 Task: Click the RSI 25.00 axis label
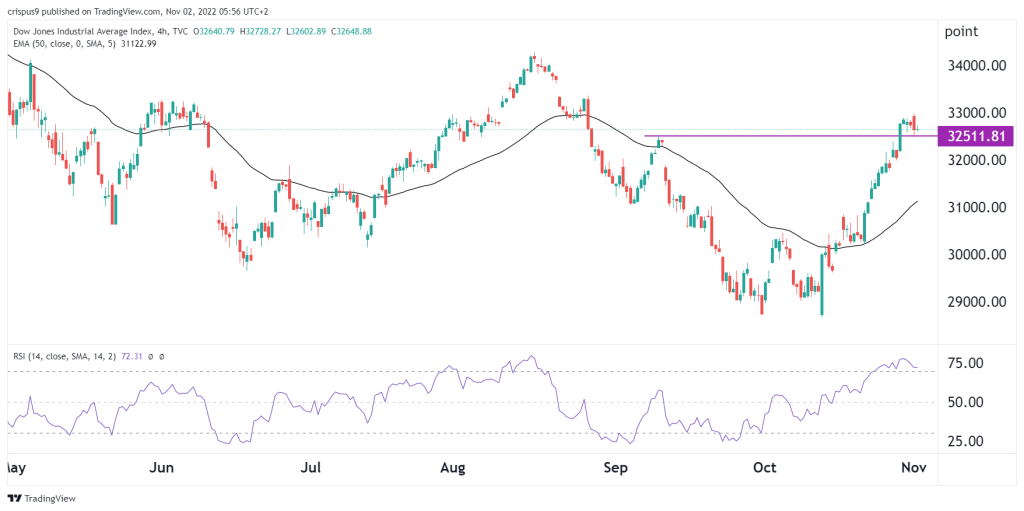tap(967, 441)
